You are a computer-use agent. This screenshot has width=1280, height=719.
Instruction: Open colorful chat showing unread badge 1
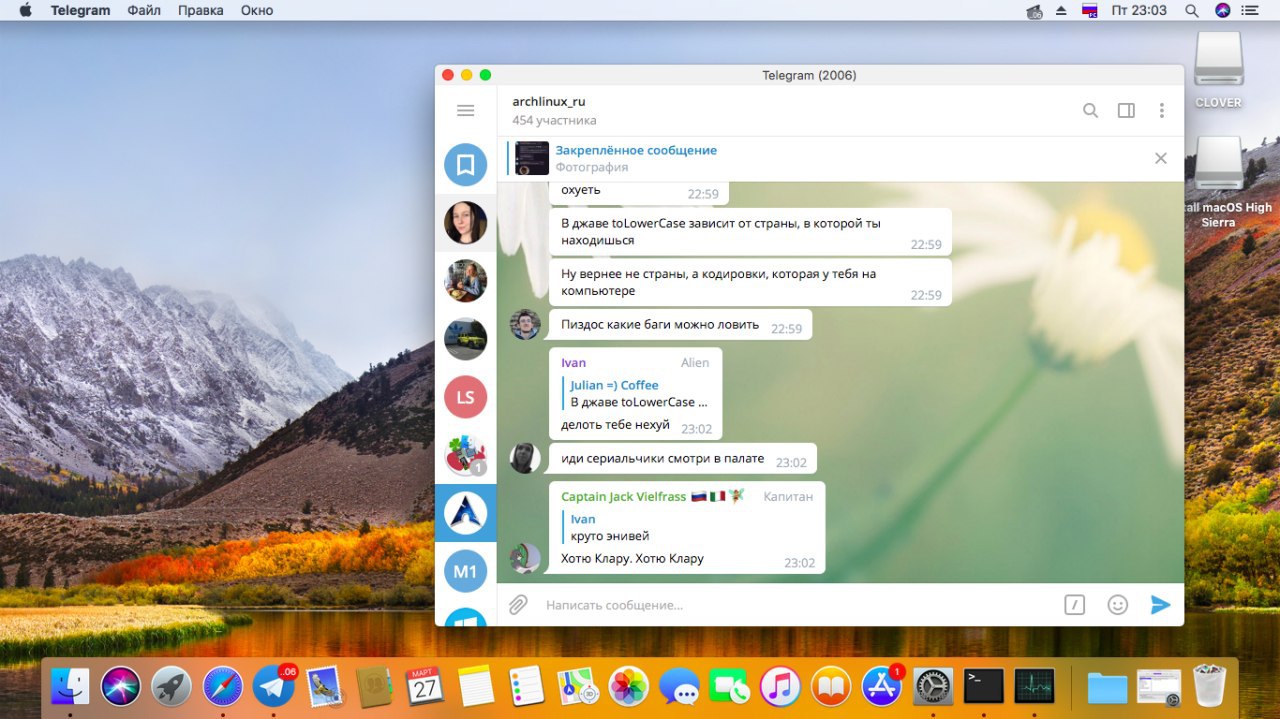(x=465, y=455)
